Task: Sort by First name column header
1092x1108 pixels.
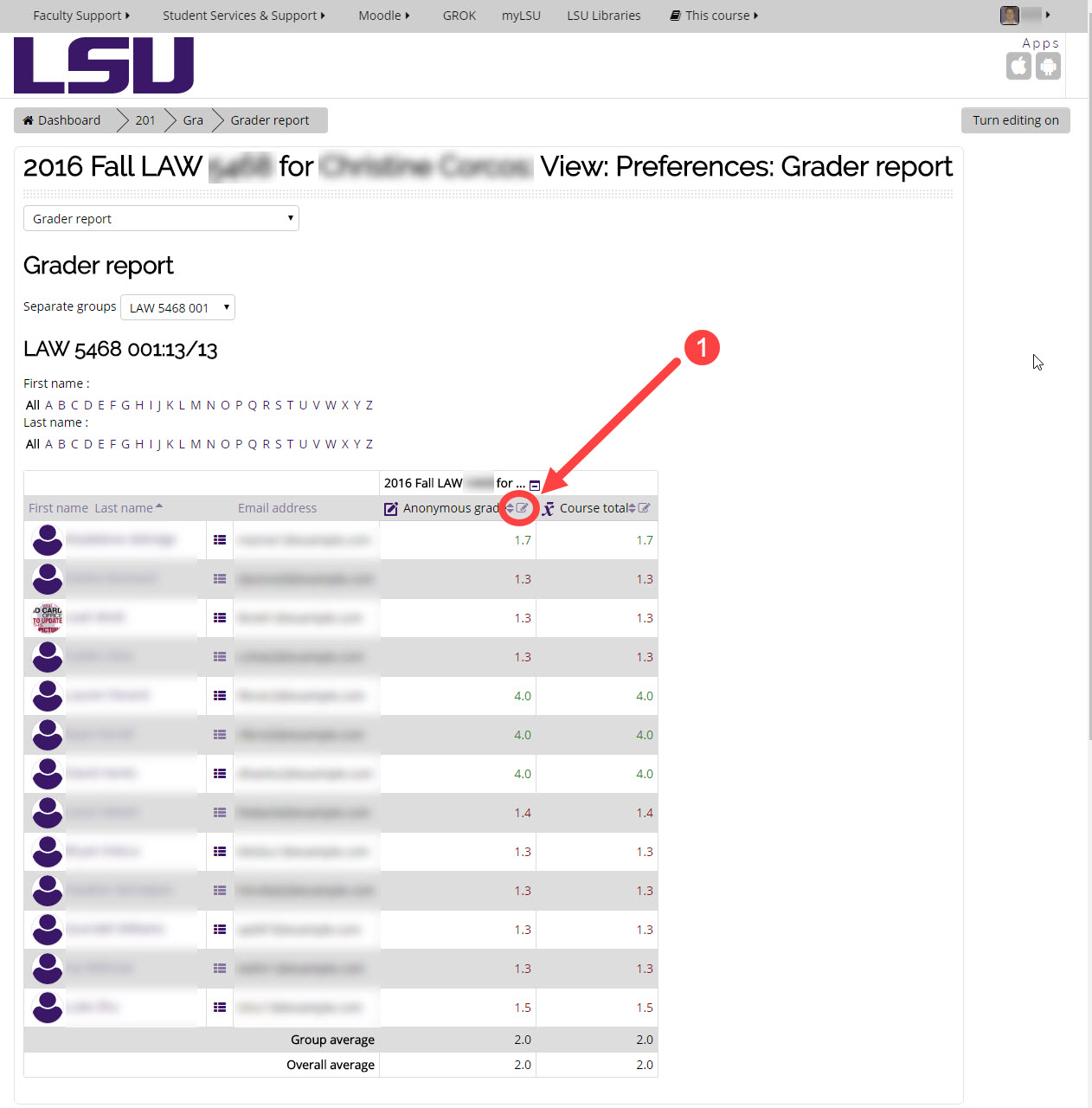Action: coord(58,508)
